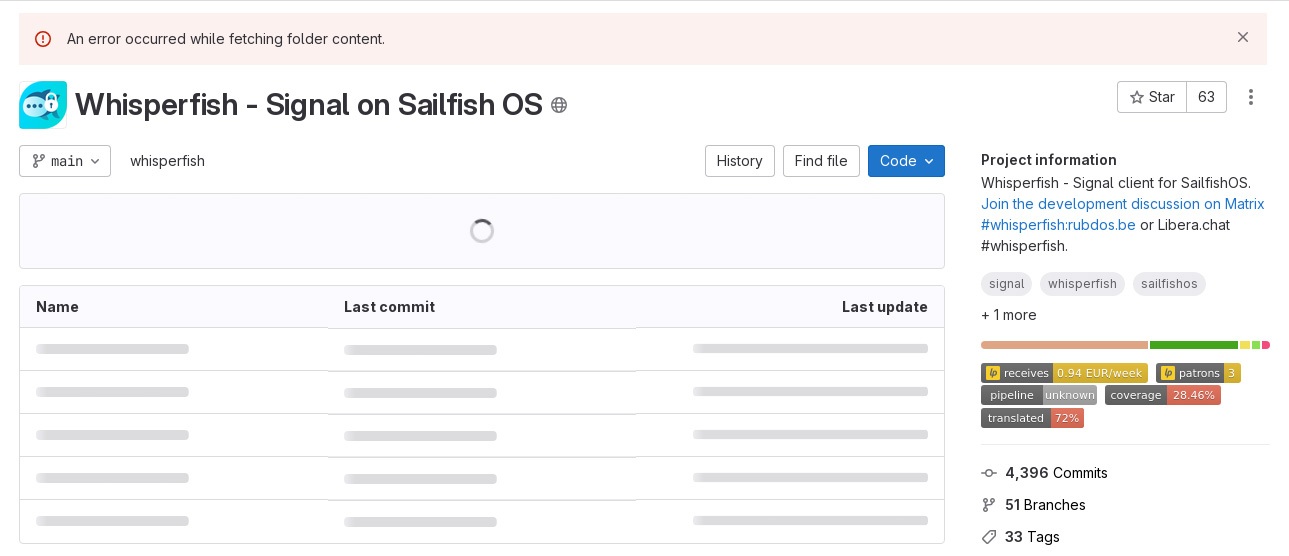Viewport: 1289px width, 556px height.
Task: Expand the Code dropdown button
Action: [x=906, y=161]
